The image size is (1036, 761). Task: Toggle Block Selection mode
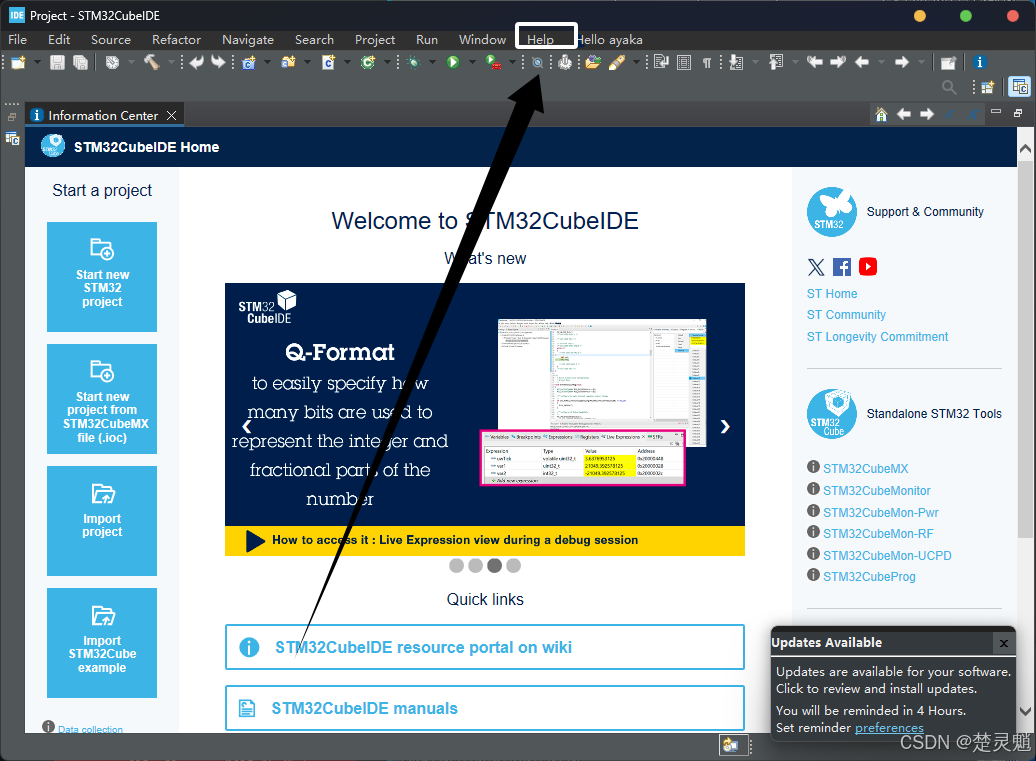(x=684, y=62)
